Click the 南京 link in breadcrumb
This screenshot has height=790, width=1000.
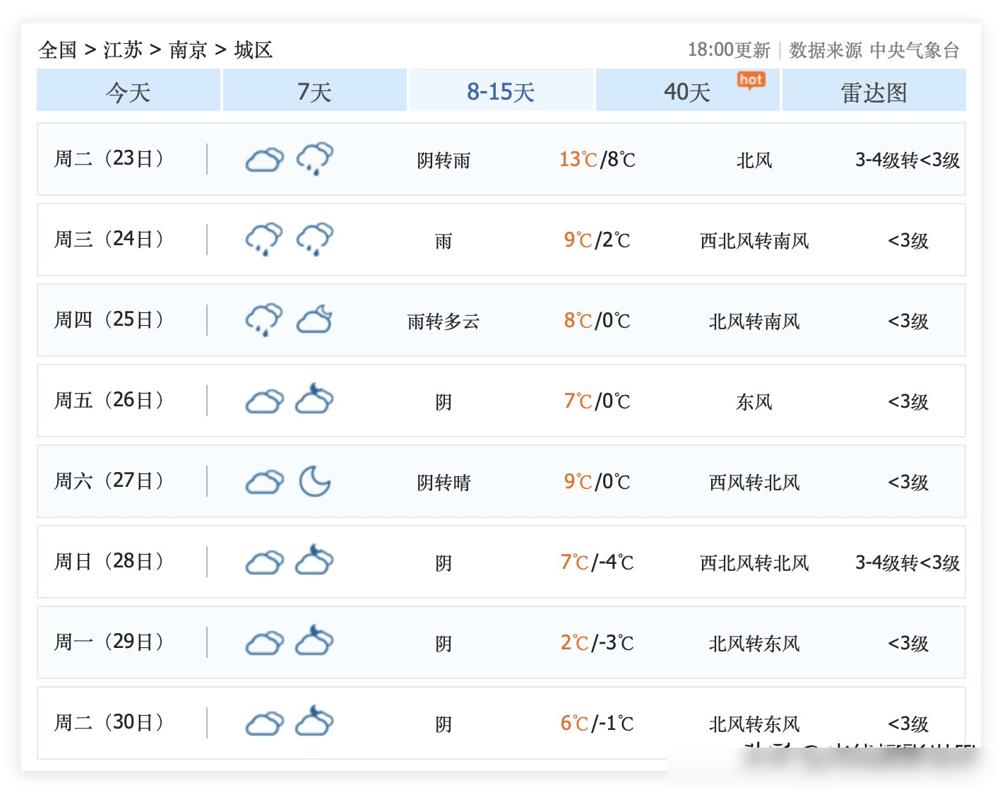tap(188, 49)
